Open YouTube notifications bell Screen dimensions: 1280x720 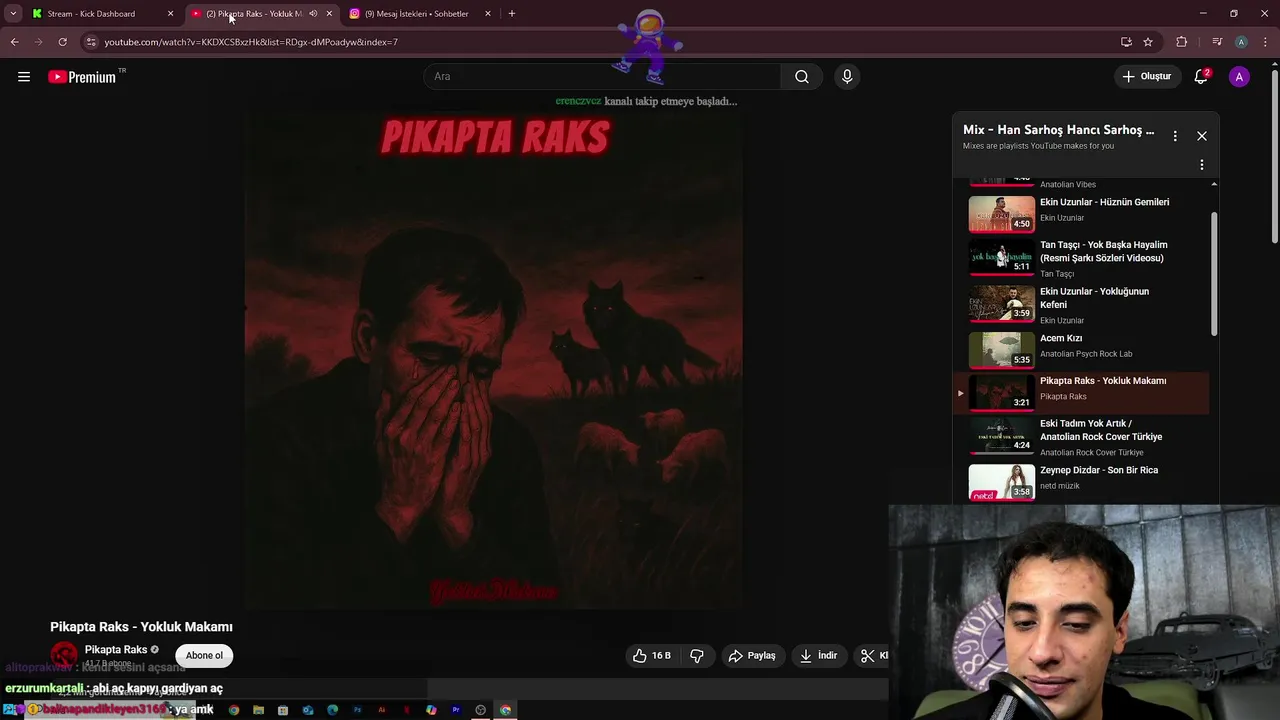pos(1201,77)
